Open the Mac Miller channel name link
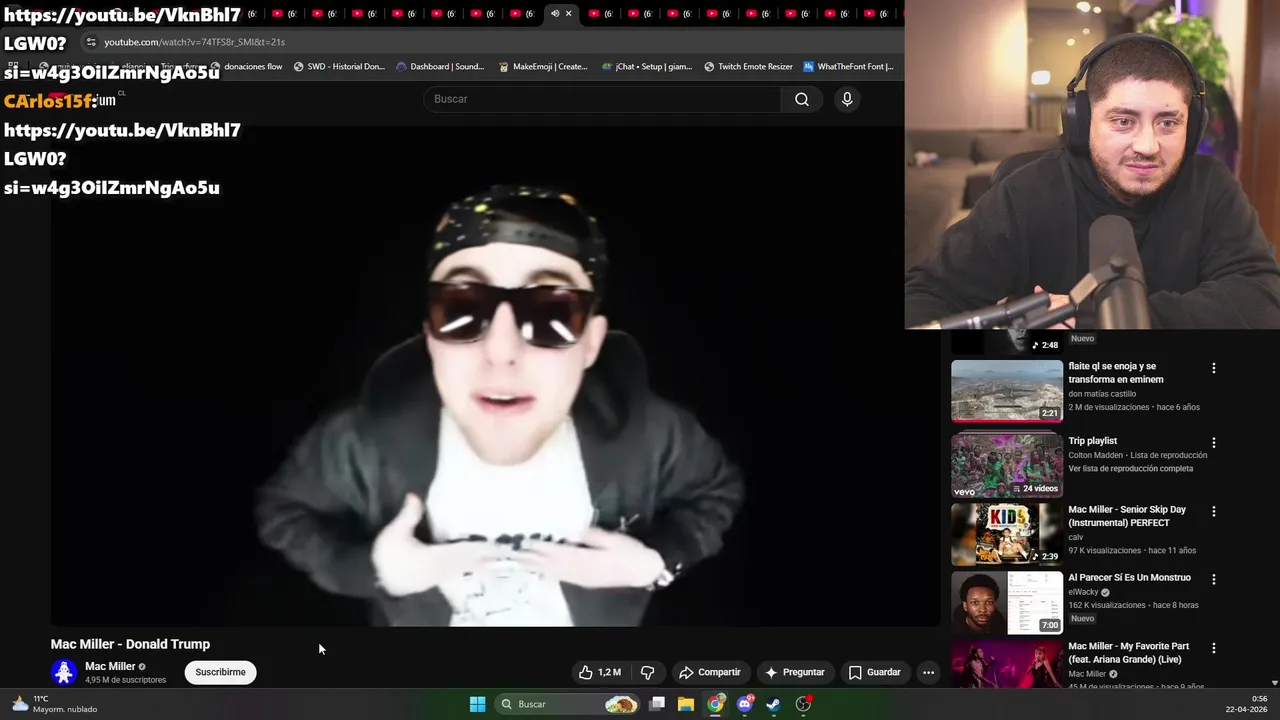The height and width of the screenshot is (720, 1280). point(110,666)
